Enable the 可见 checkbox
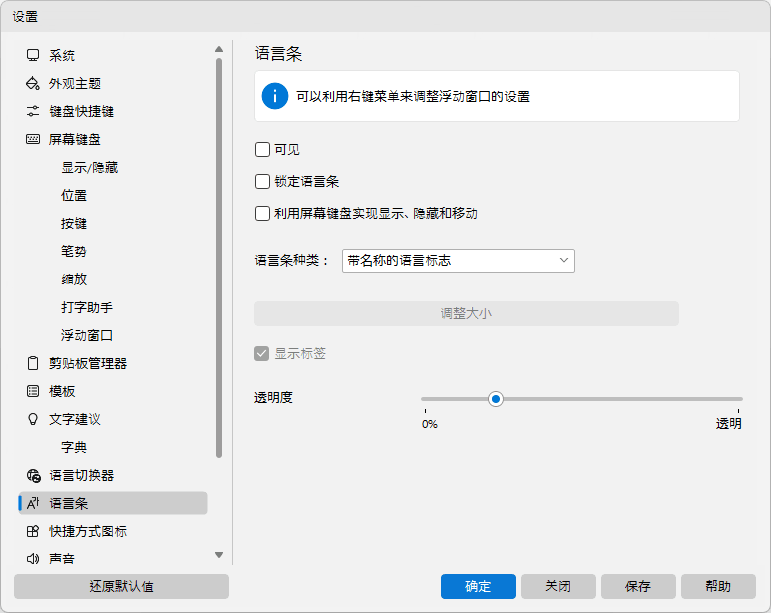771x613 pixels. 262,149
